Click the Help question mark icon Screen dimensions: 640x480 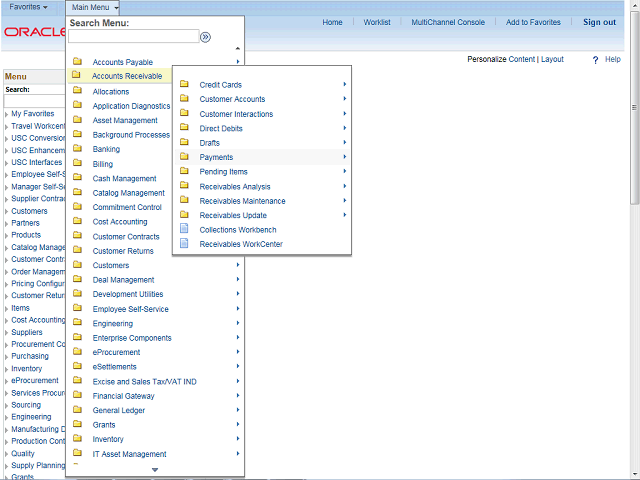click(595, 60)
